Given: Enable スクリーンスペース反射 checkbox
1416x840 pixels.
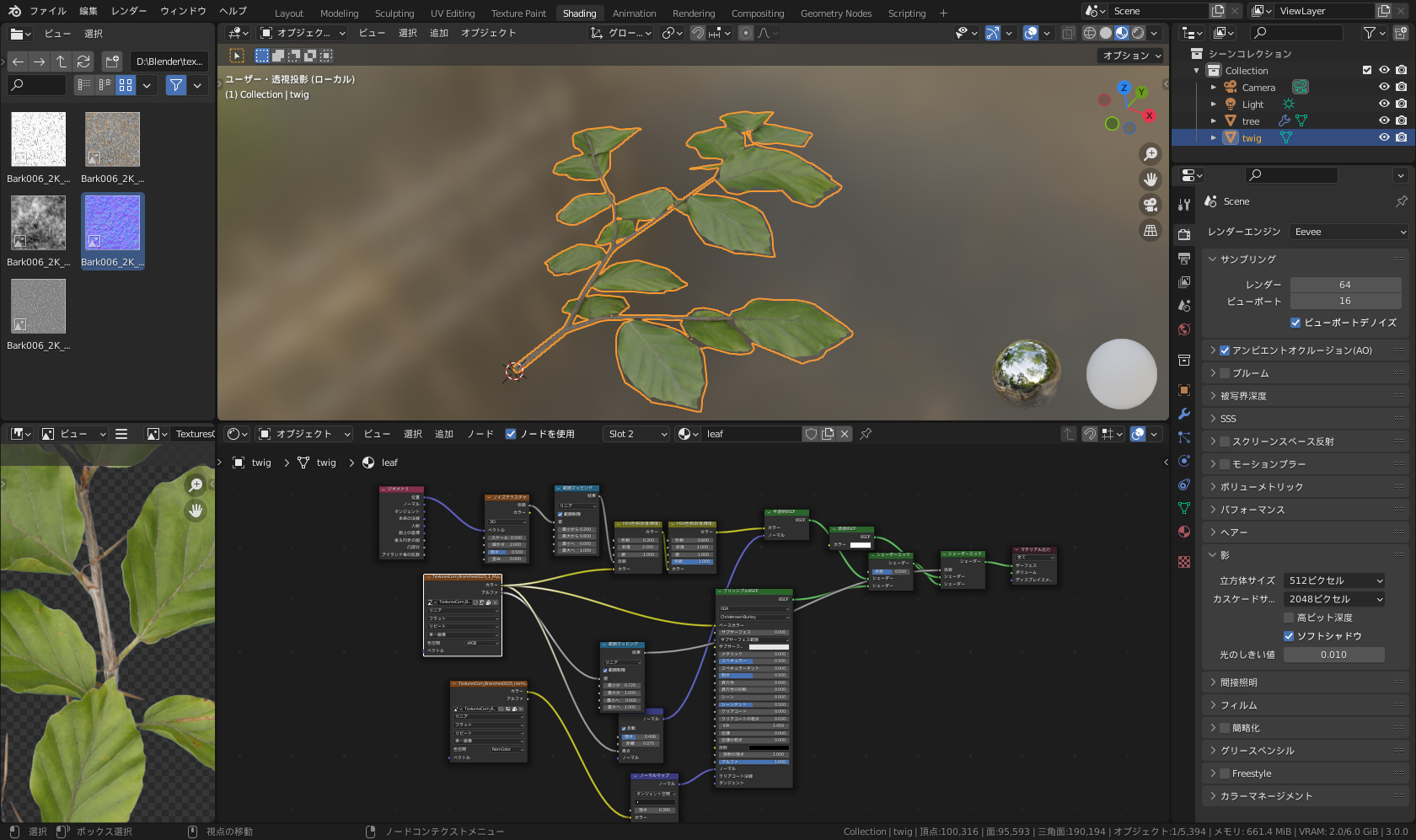Looking at the screenshot, I should click(x=1226, y=441).
